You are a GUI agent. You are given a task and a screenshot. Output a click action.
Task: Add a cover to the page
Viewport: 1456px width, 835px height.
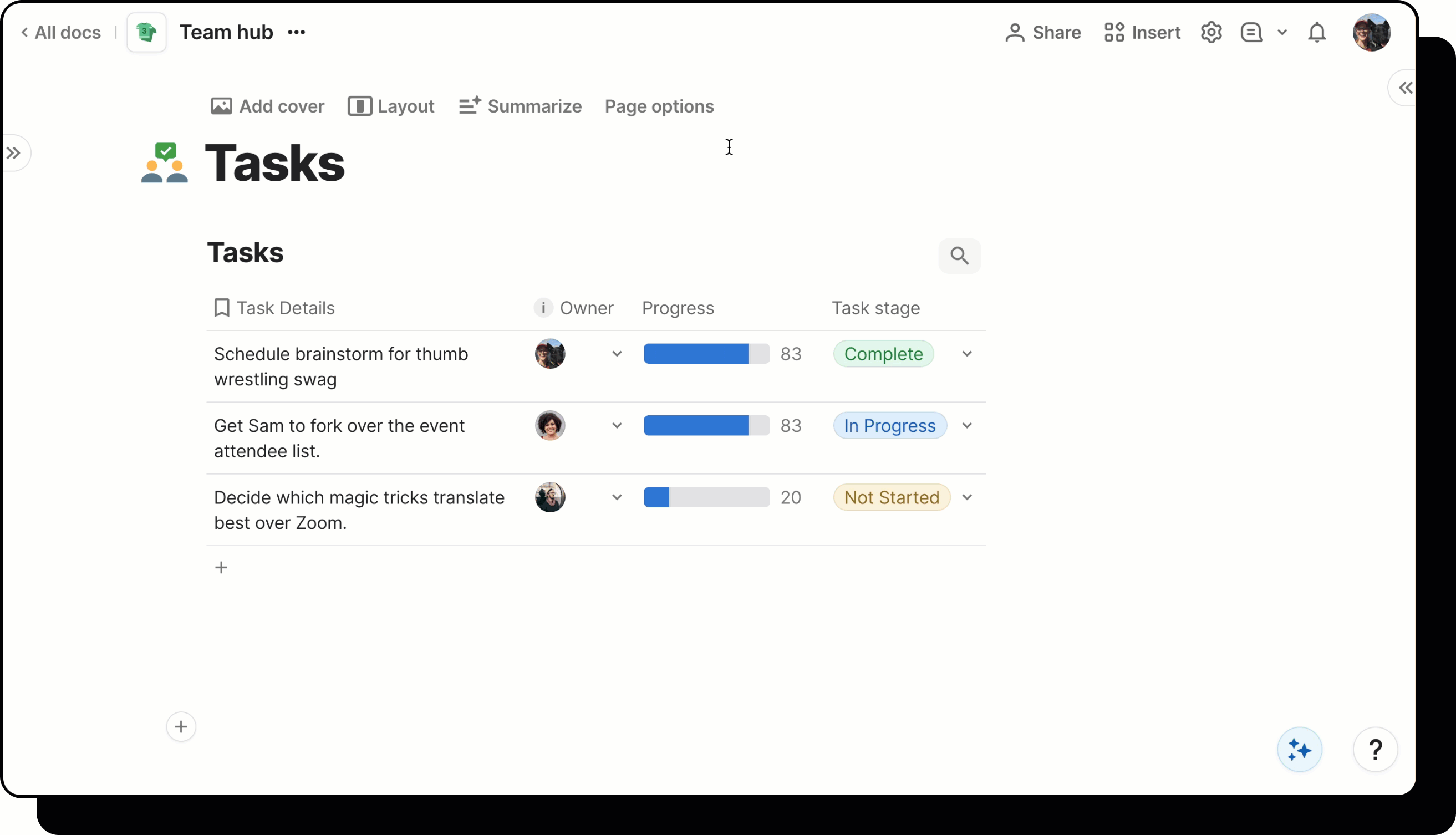point(267,106)
